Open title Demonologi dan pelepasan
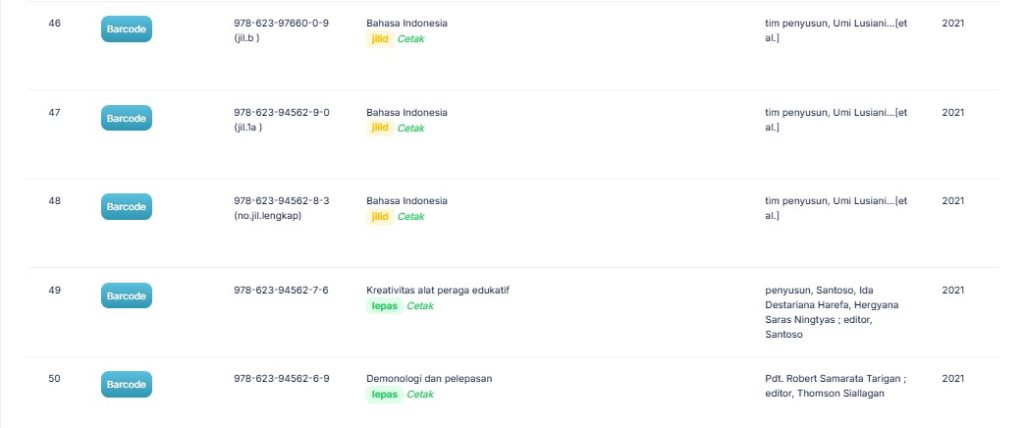Screen dimensions: 1024x428 (x=429, y=378)
